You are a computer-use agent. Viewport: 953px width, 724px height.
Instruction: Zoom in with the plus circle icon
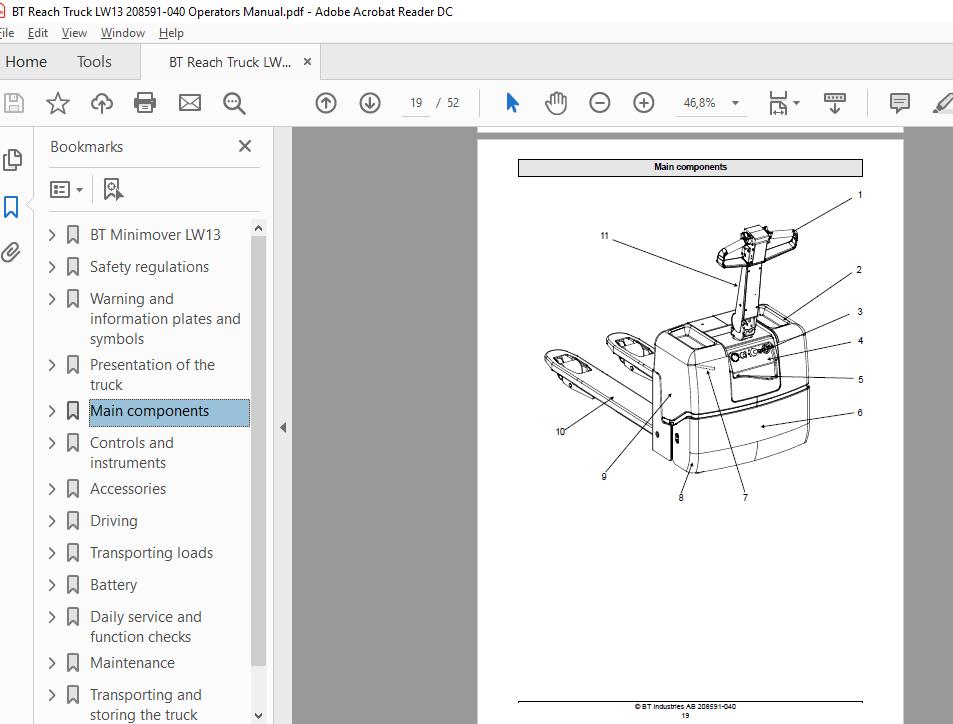(x=643, y=103)
